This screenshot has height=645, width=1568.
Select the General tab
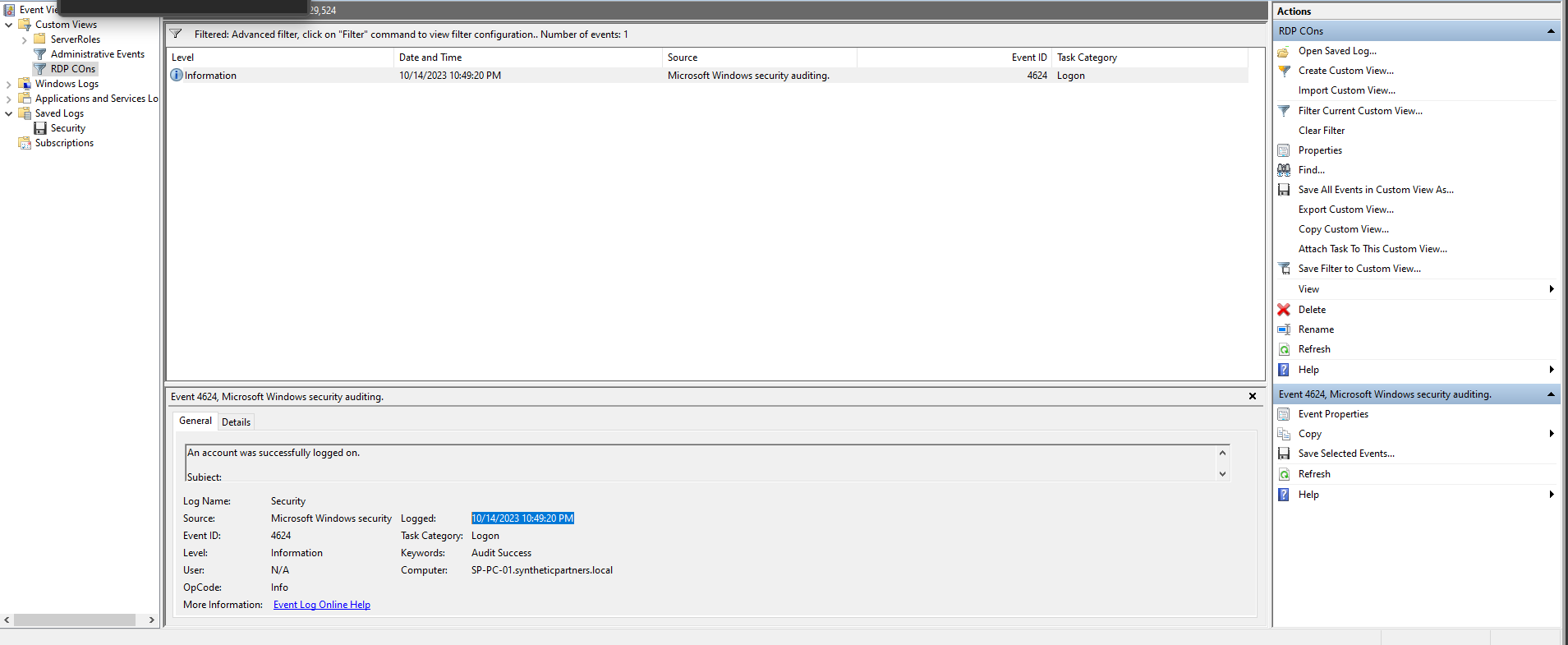pyautogui.click(x=195, y=421)
